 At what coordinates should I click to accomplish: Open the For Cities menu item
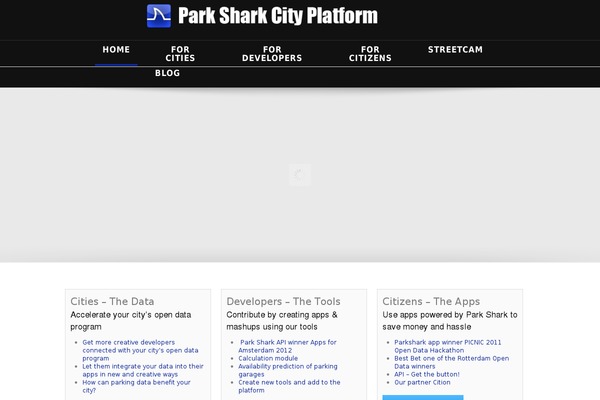point(180,54)
